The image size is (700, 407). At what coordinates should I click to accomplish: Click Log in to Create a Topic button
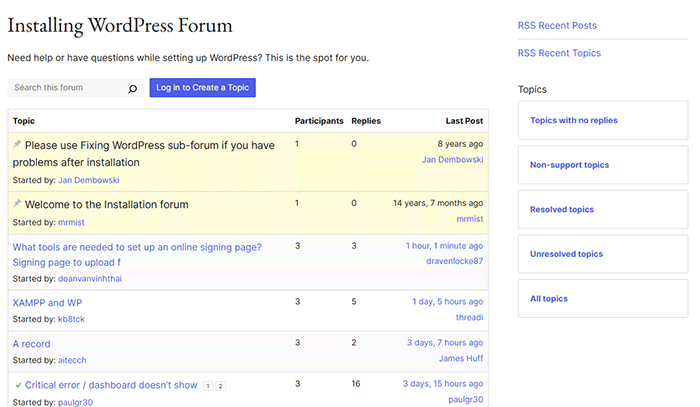203,88
